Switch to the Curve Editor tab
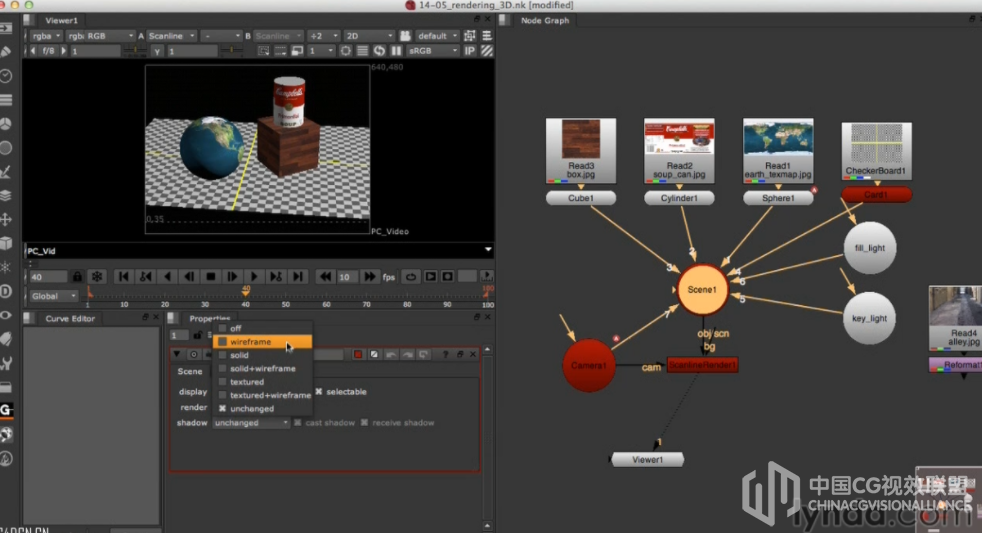This screenshot has height=533, width=982. coord(70,318)
